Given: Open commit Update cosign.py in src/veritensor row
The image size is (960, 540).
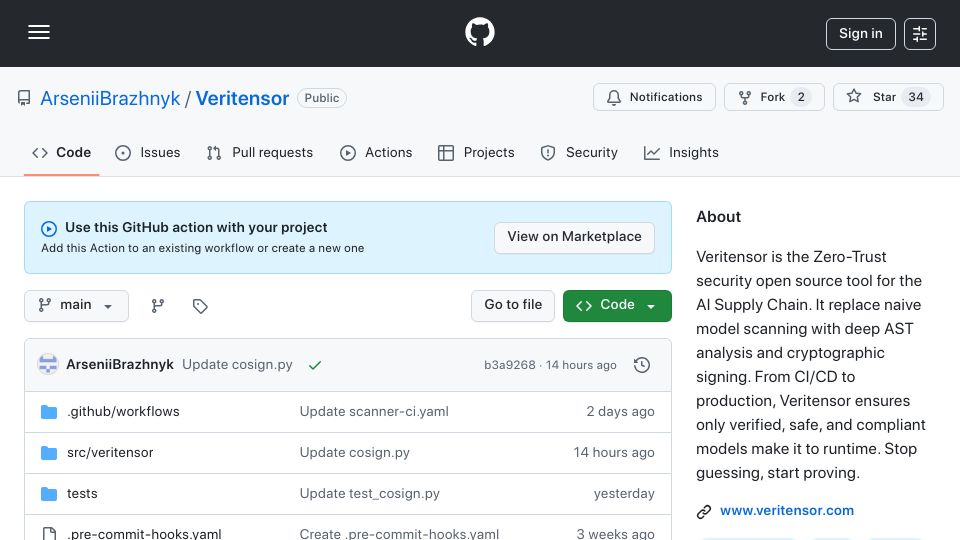Looking at the screenshot, I should 354,452.
